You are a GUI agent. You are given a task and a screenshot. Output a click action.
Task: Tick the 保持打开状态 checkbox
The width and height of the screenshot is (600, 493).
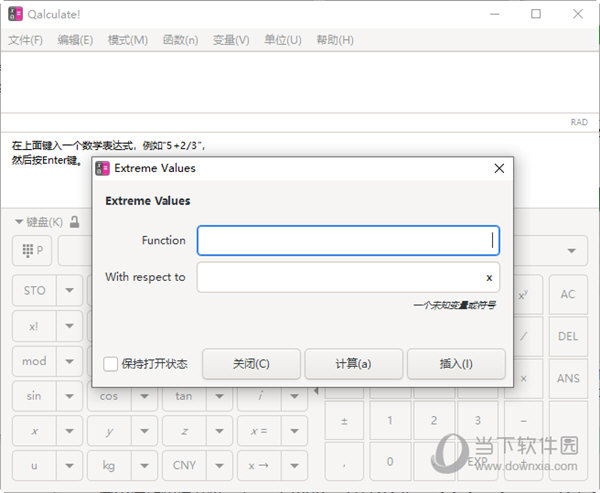111,364
